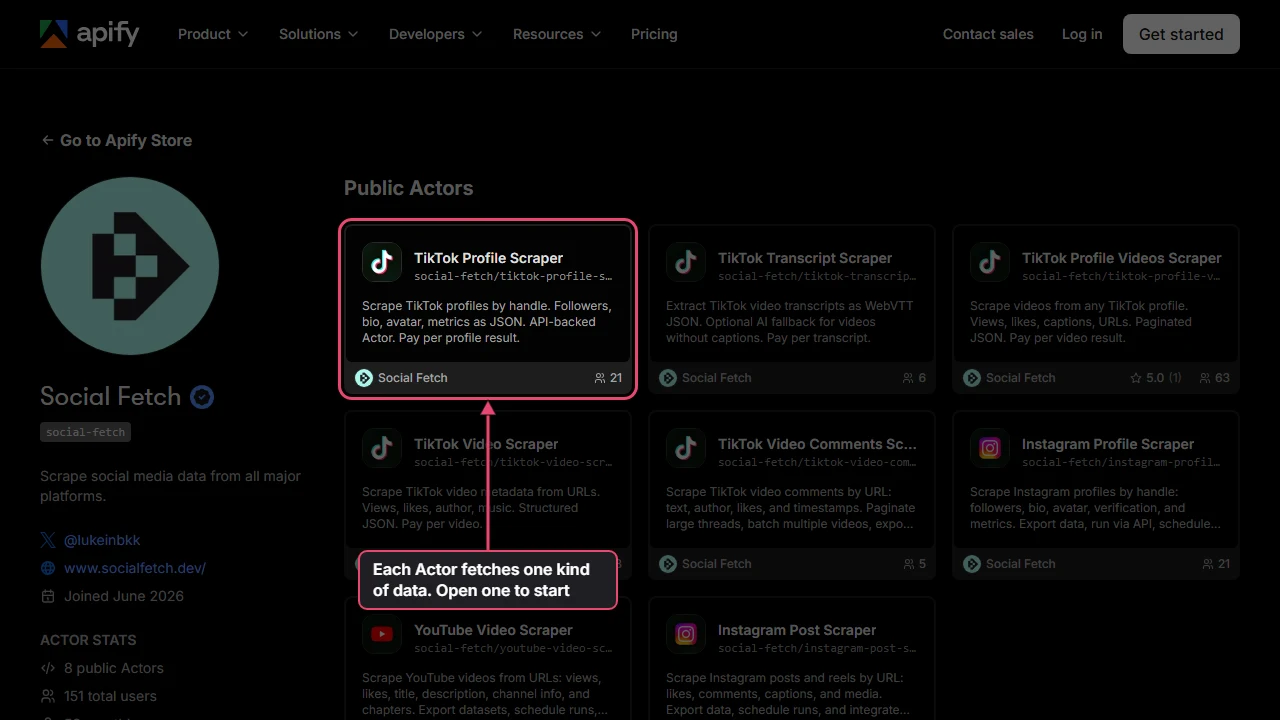
Task: Click the "151 total users" stat
Action: pos(110,696)
